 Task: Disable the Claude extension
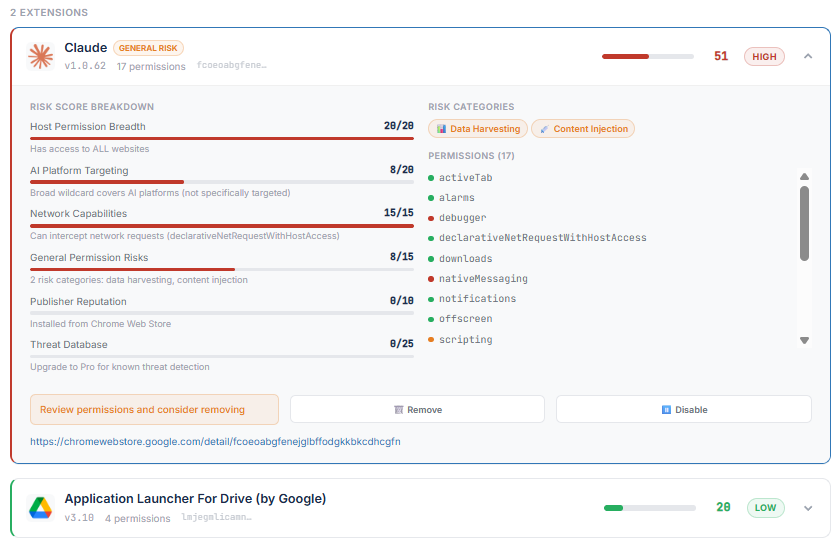[x=684, y=410]
